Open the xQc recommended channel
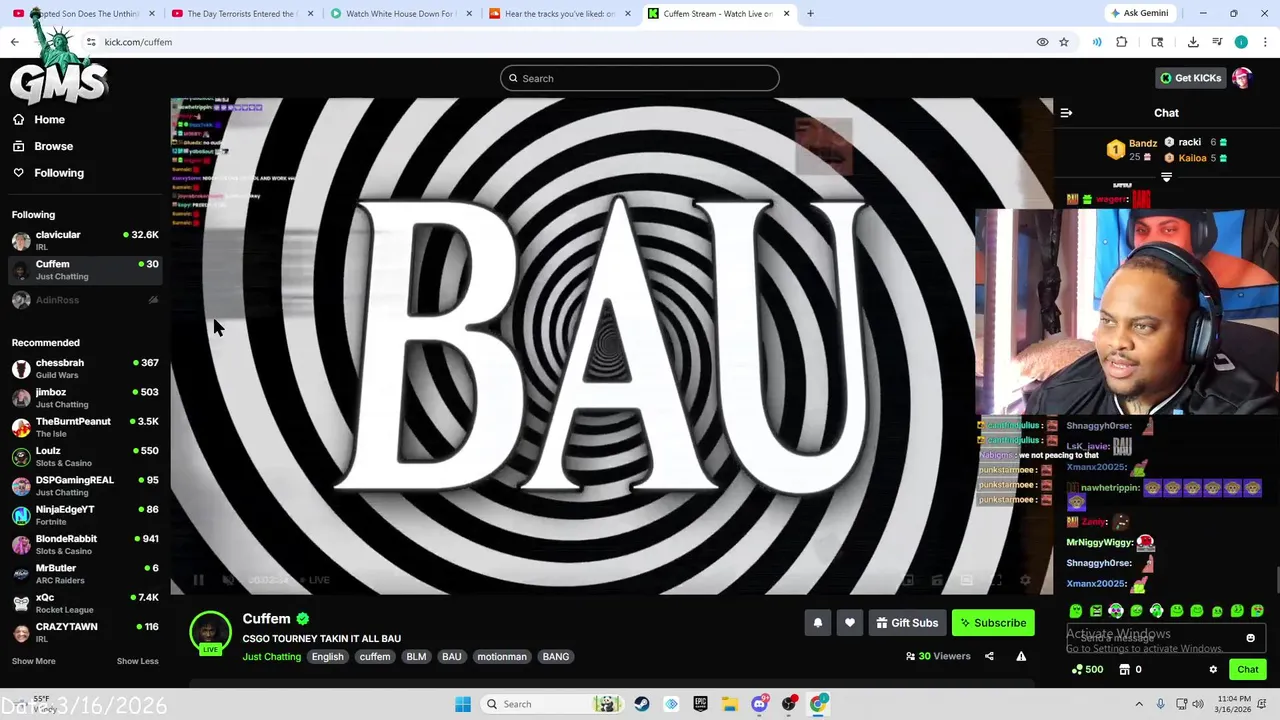 [x=85, y=603]
